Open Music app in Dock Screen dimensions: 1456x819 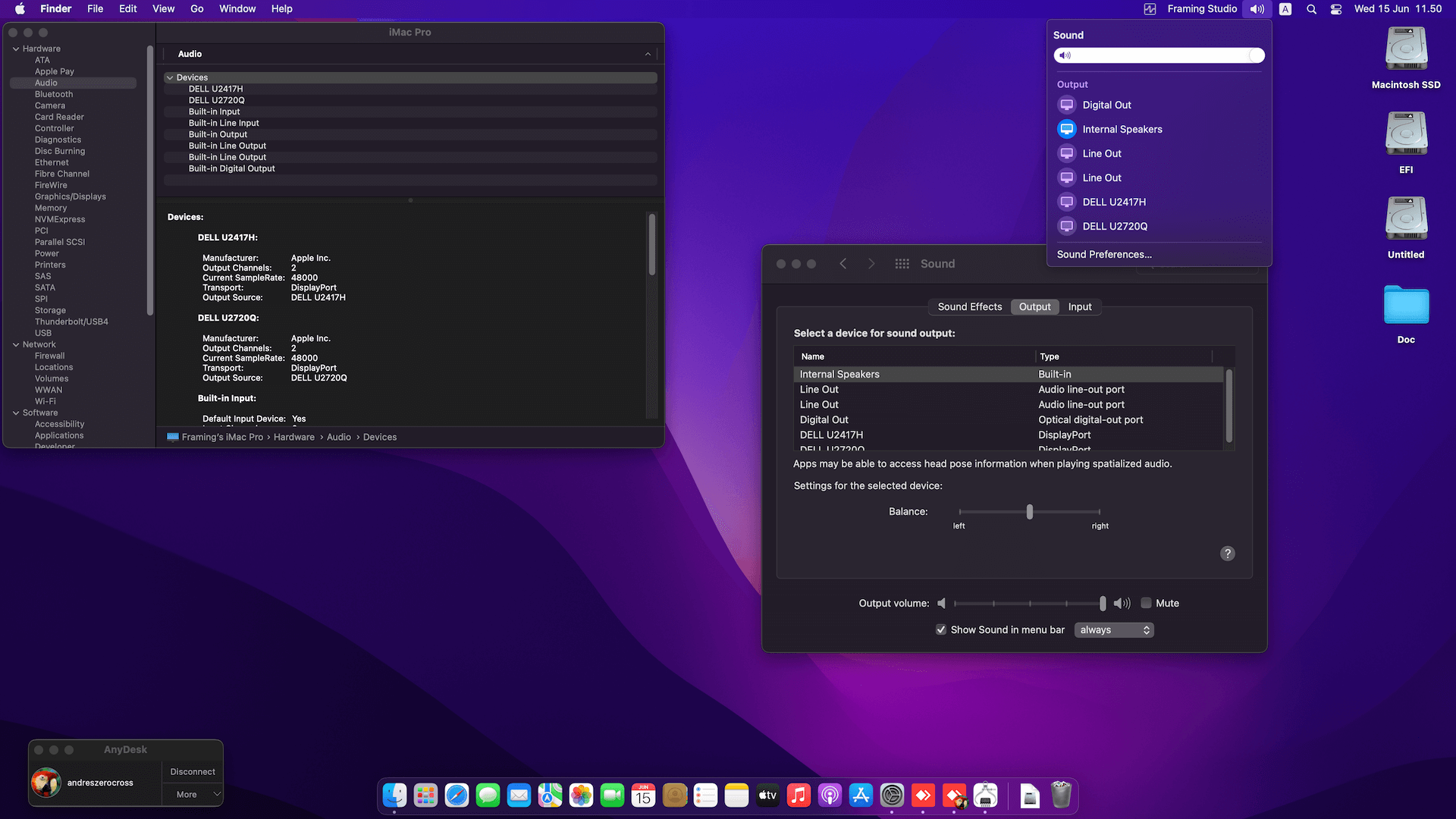pos(799,795)
